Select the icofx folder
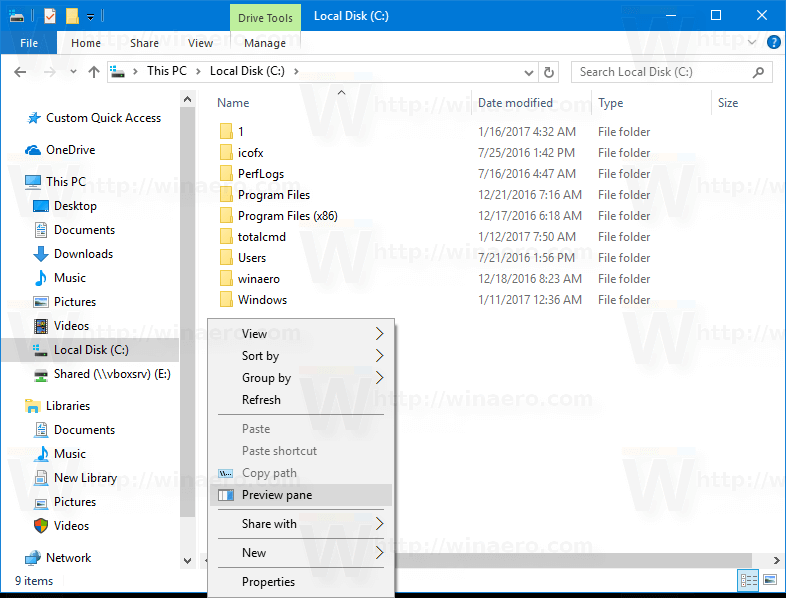 click(x=242, y=152)
